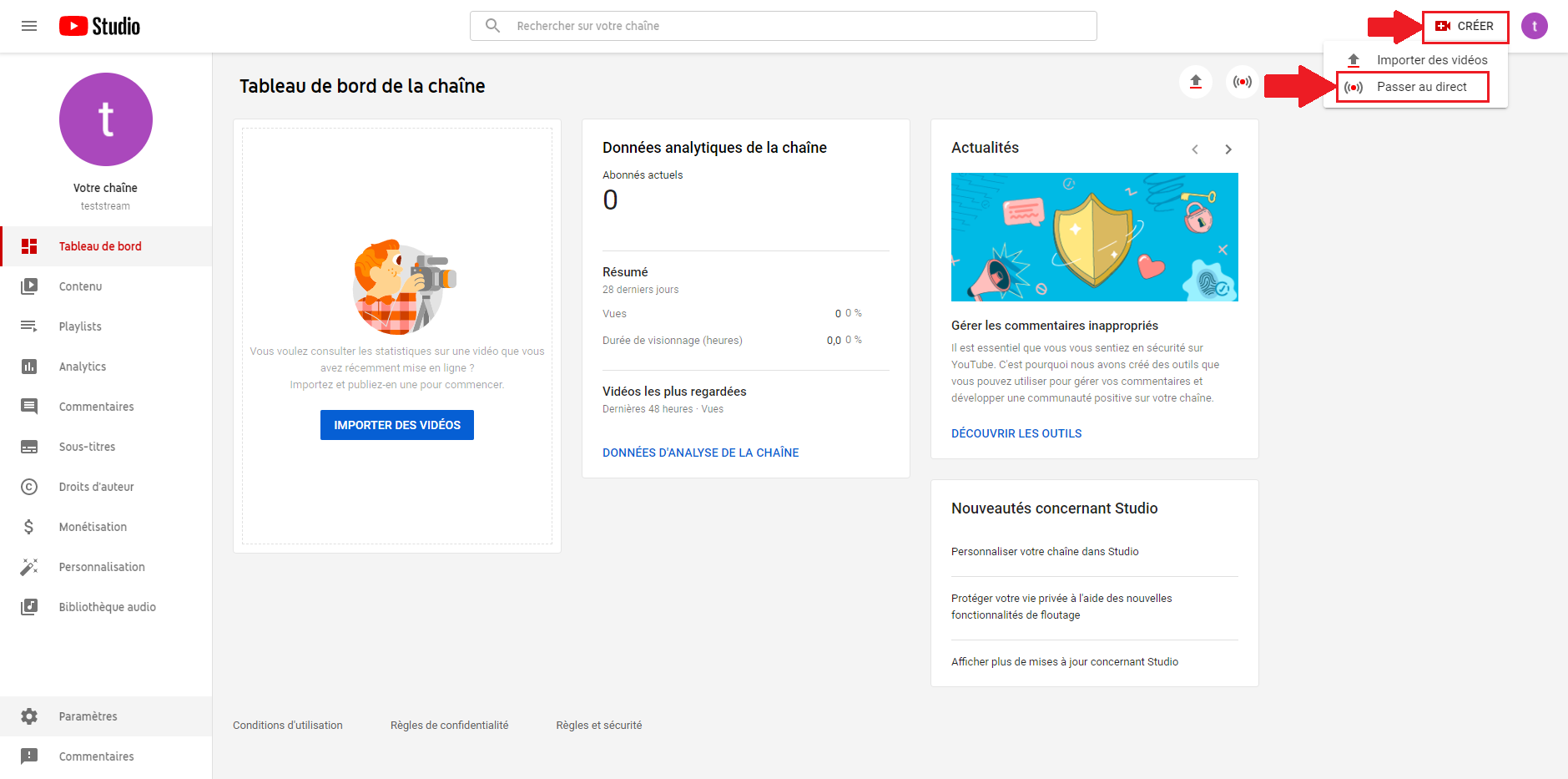Open the account avatar in top bar
This screenshot has width=1568, height=779.
pos(1534,26)
